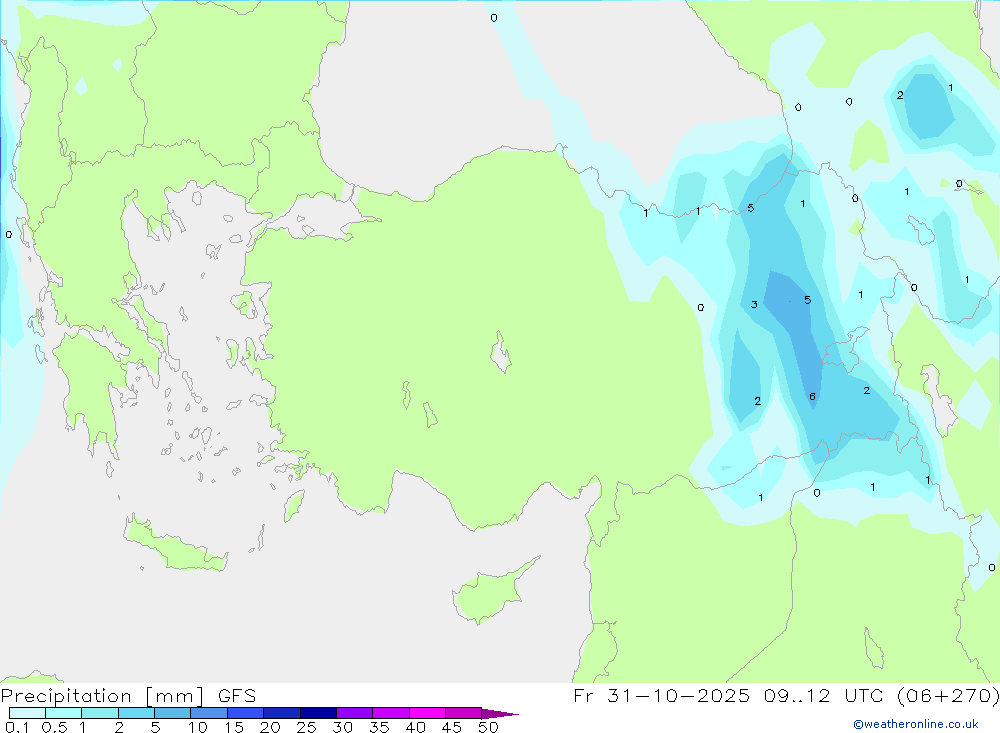The width and height of the screenshot is (1000, 733).
Task: Select the 45 to 50 mm legend swatch
Action: [463, 713]
